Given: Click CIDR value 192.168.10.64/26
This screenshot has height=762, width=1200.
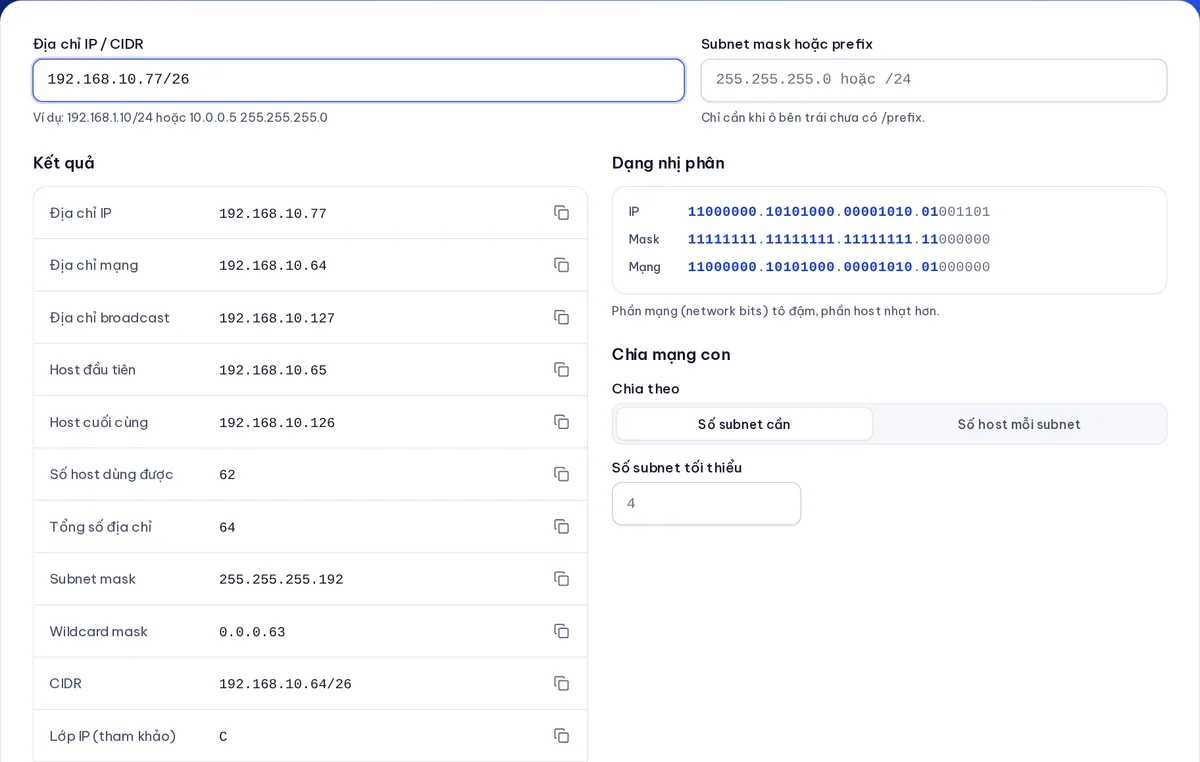Looking at the screenshot, I should (285, 684).
